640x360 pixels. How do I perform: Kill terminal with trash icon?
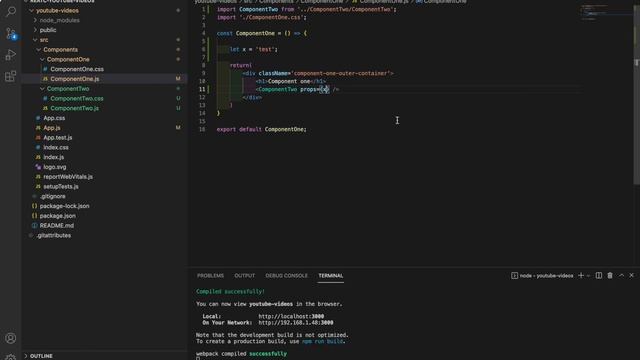[x=610, y=276]
